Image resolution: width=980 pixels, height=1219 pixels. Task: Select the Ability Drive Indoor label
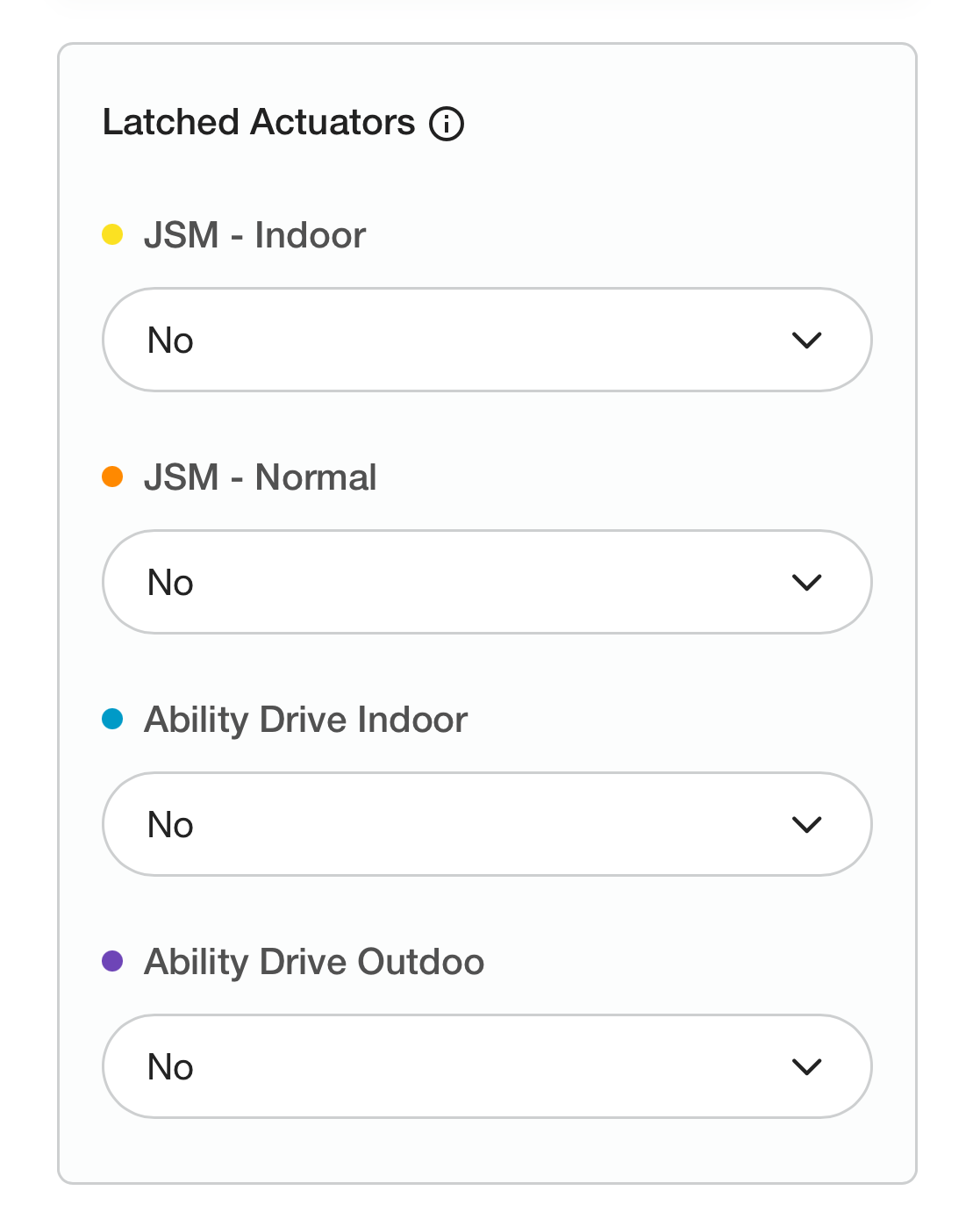[x=305, y=720]
